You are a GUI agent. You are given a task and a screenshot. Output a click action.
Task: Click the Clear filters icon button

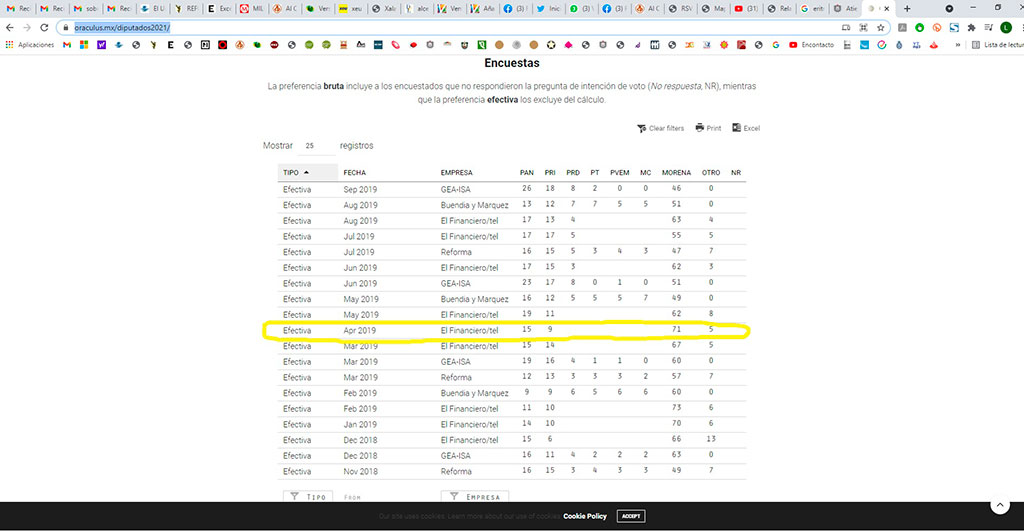pyautogui.click(x=660, y=129)
